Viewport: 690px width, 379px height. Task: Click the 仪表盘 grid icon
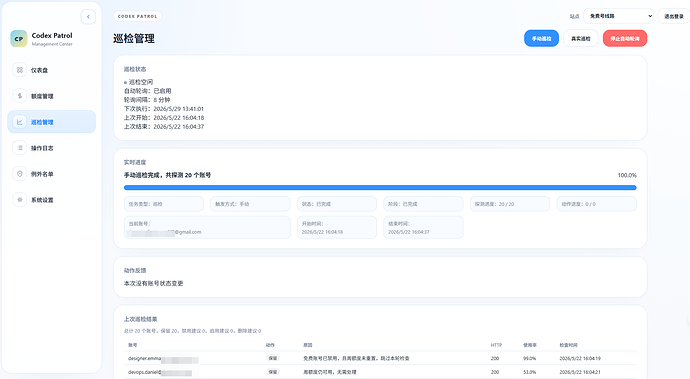(20, 70)
